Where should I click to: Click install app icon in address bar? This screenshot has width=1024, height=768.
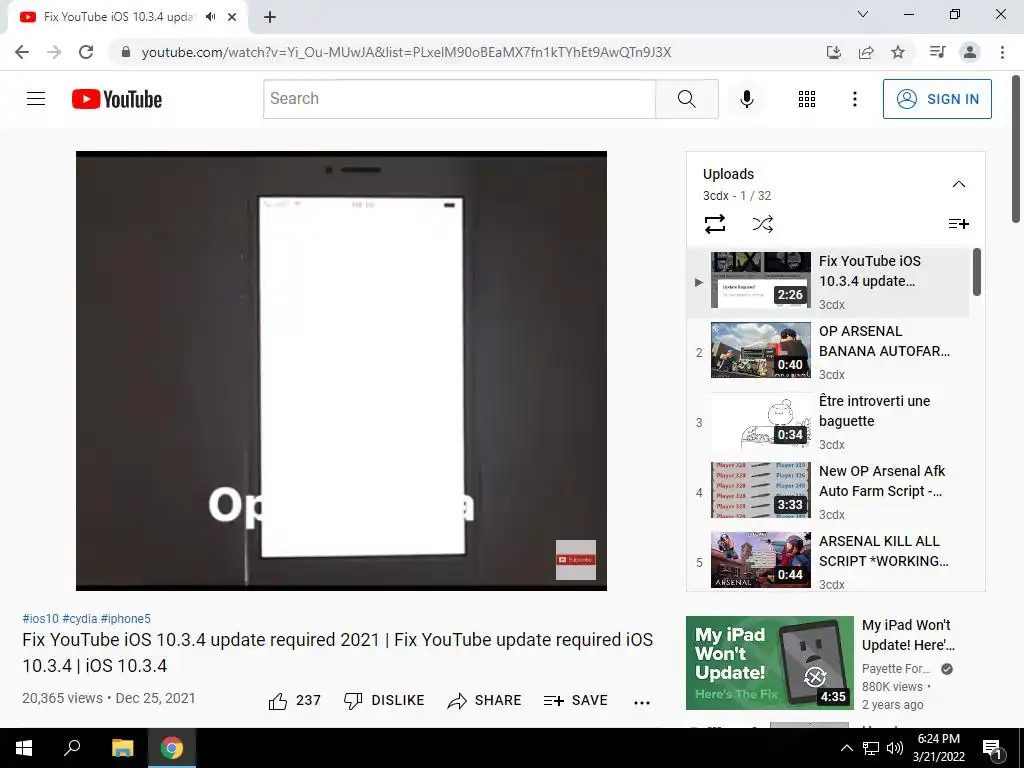[x=833, y=52]
